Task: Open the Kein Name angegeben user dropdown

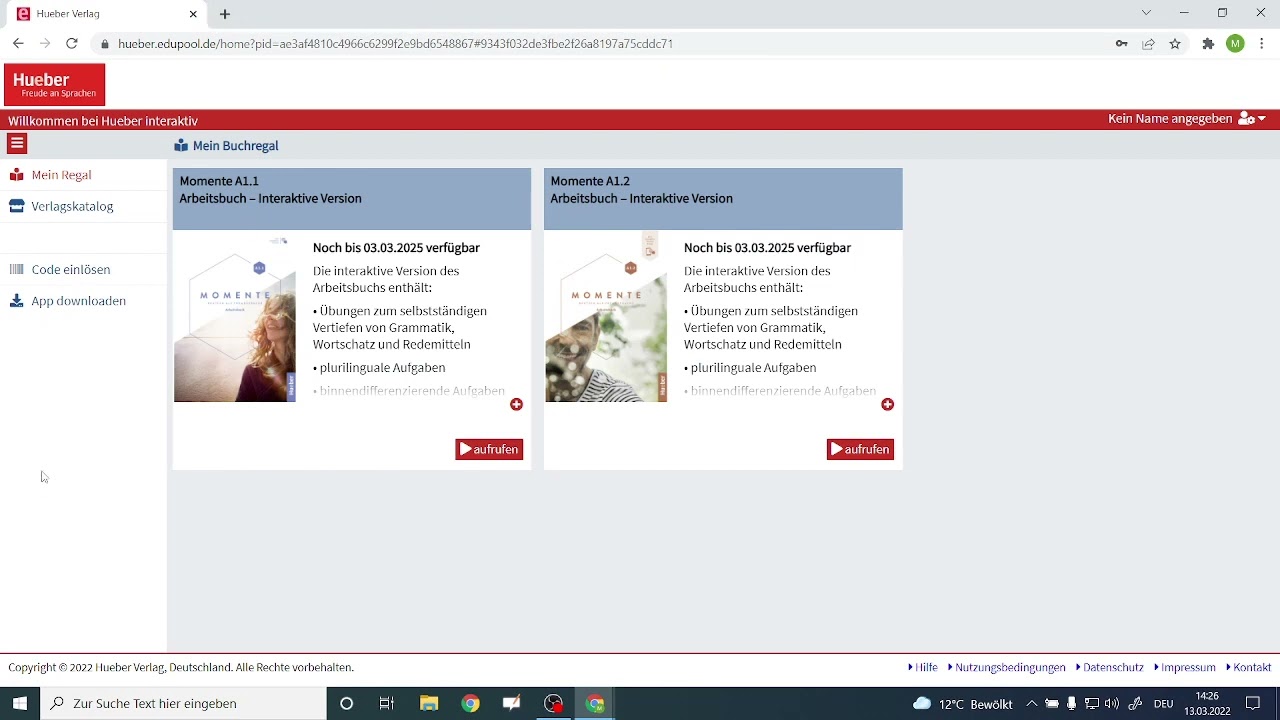Action: 1187,119
